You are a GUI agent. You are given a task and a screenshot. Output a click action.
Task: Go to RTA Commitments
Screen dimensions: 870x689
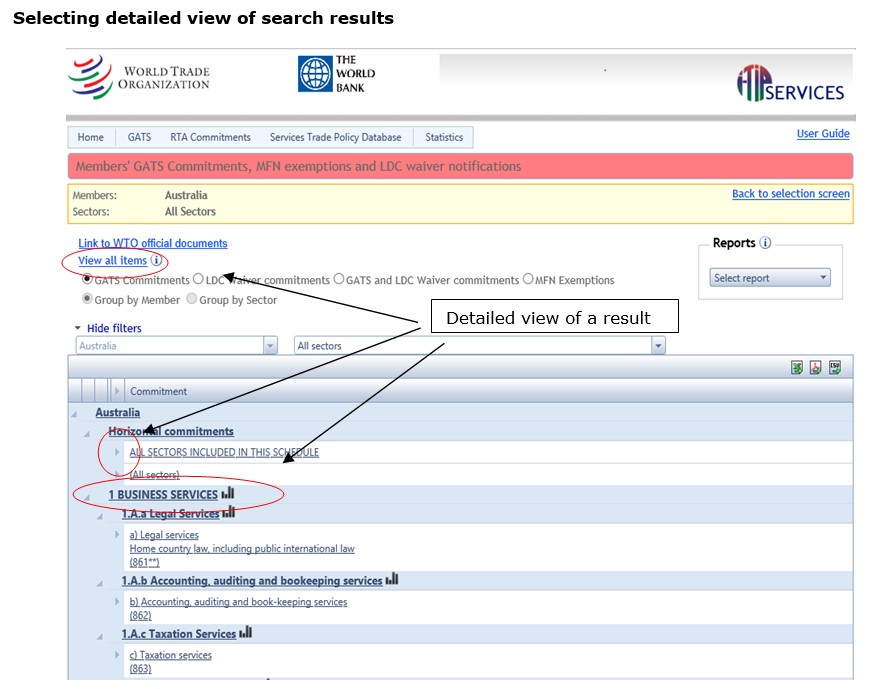coord(210,137)
